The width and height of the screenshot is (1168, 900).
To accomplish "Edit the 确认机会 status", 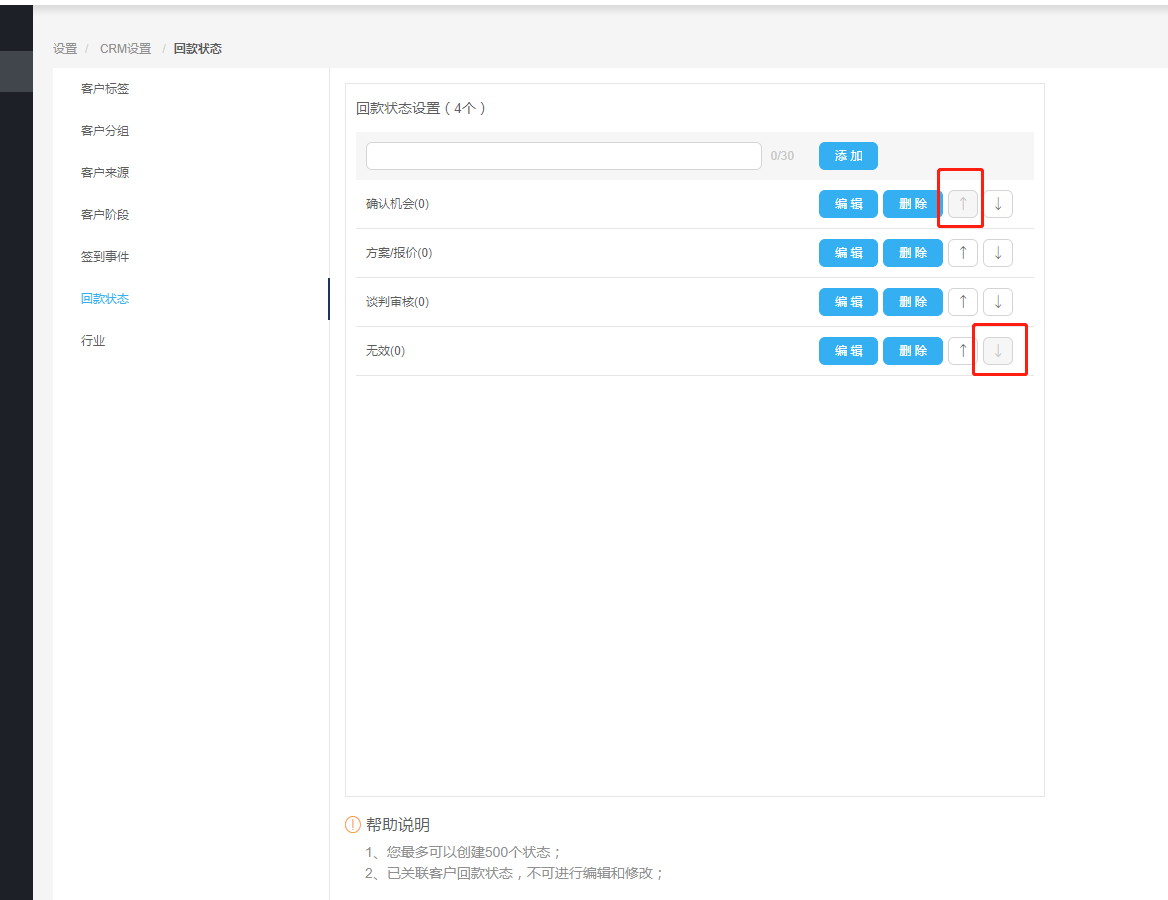I will [848, 204].
